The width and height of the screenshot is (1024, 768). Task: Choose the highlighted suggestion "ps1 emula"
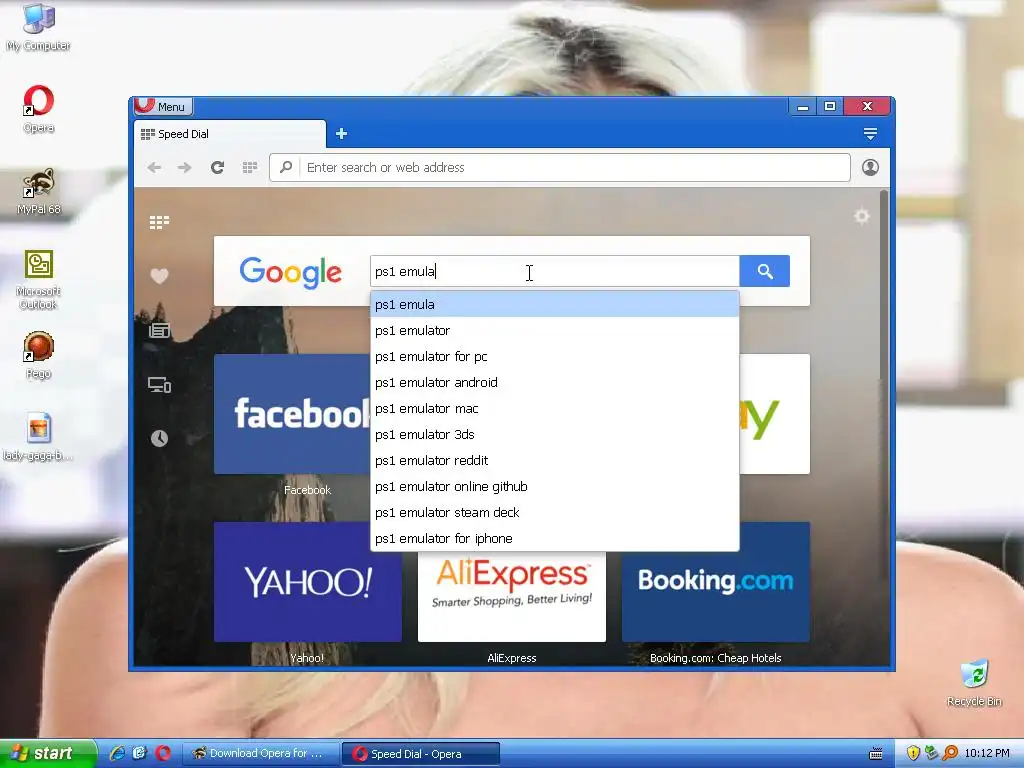[554, 304]
